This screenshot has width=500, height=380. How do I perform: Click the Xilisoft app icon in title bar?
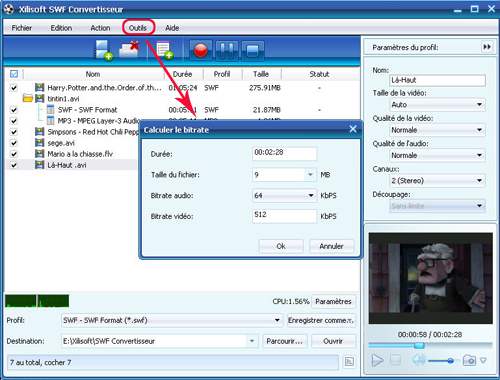9,9
